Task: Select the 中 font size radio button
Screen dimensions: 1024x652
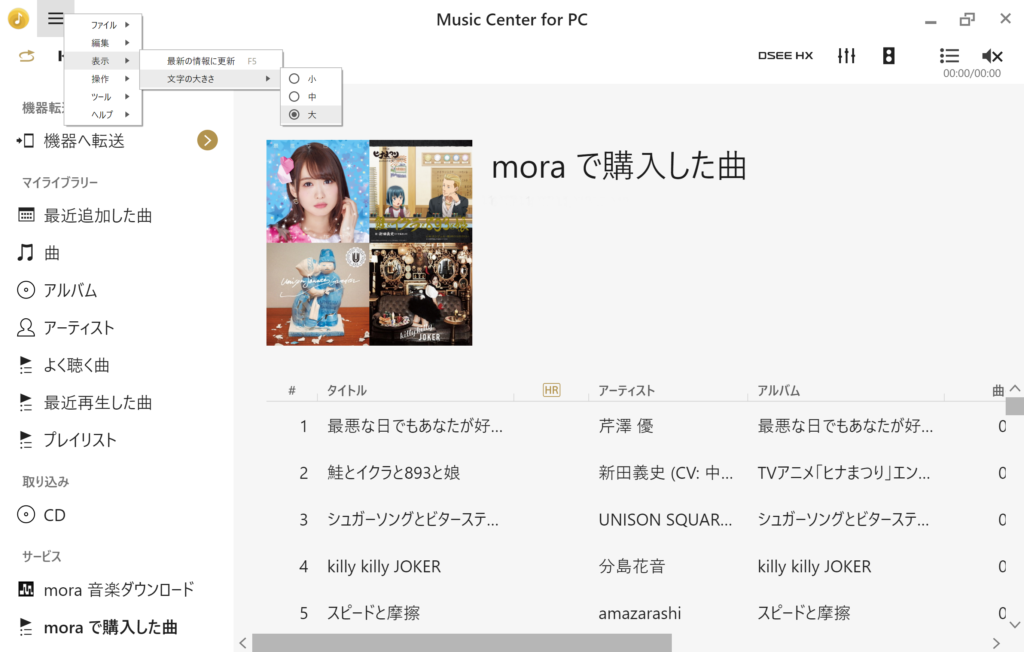Action: (x=295, y=97)
